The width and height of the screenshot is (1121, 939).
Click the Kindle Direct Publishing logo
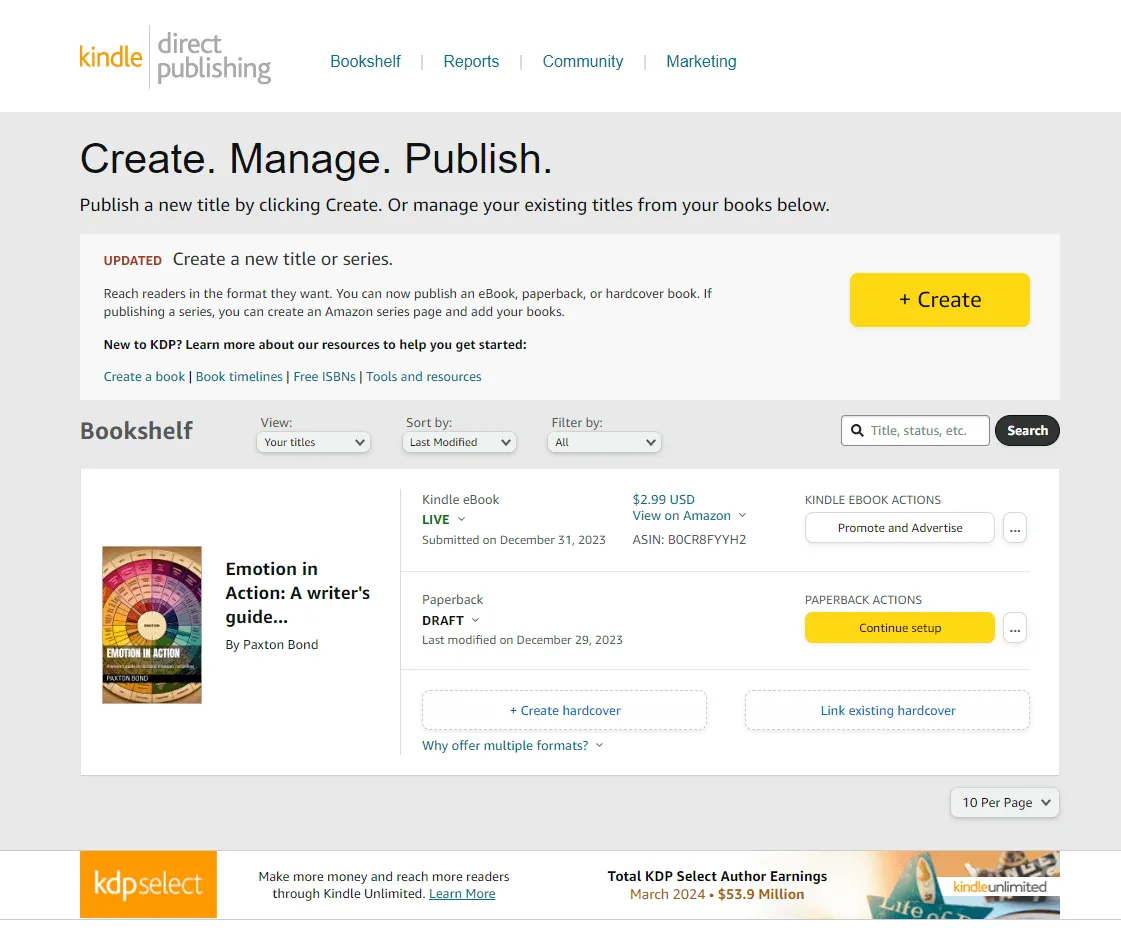[x=175, y=57]
